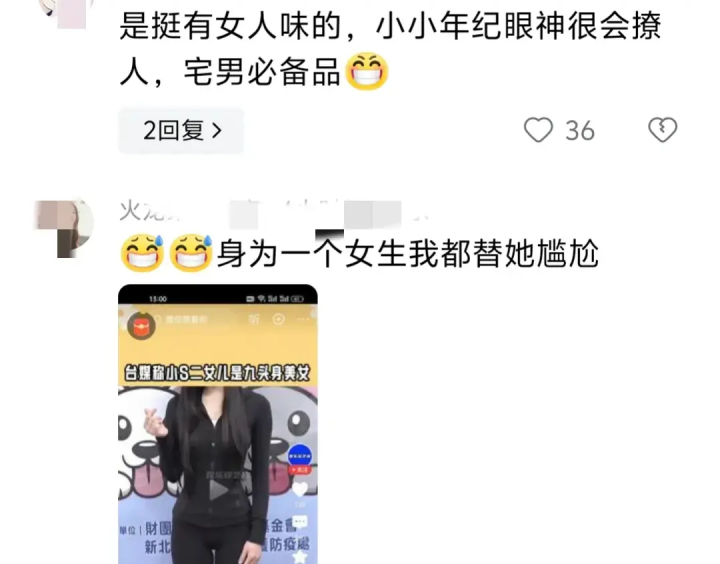Tap the play button on the video thumbnail
The image size is (720, 564).
pos(219,490)
